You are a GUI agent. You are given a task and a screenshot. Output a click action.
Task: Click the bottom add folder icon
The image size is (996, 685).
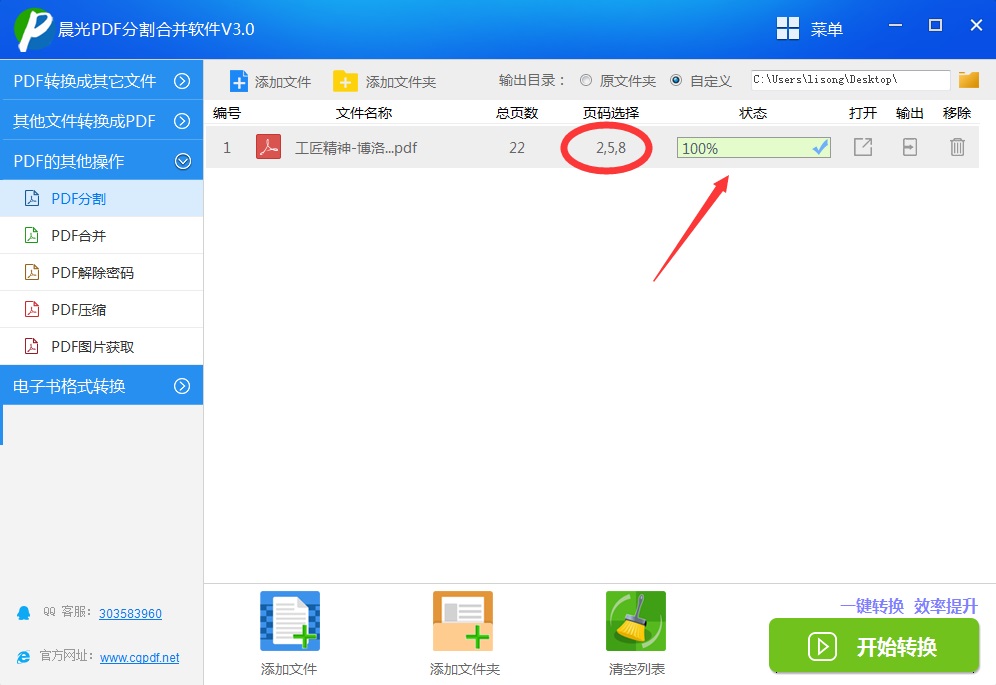(462, 621)
